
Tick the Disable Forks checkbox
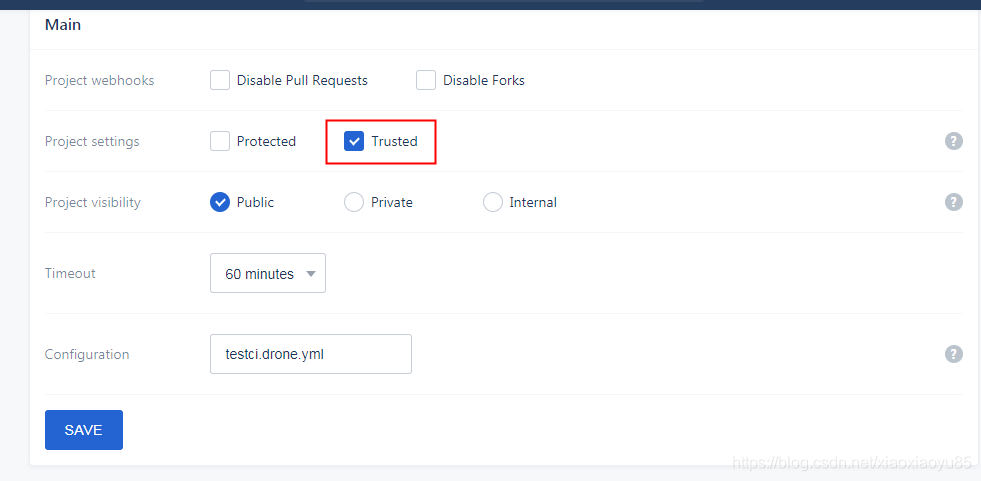426,80
